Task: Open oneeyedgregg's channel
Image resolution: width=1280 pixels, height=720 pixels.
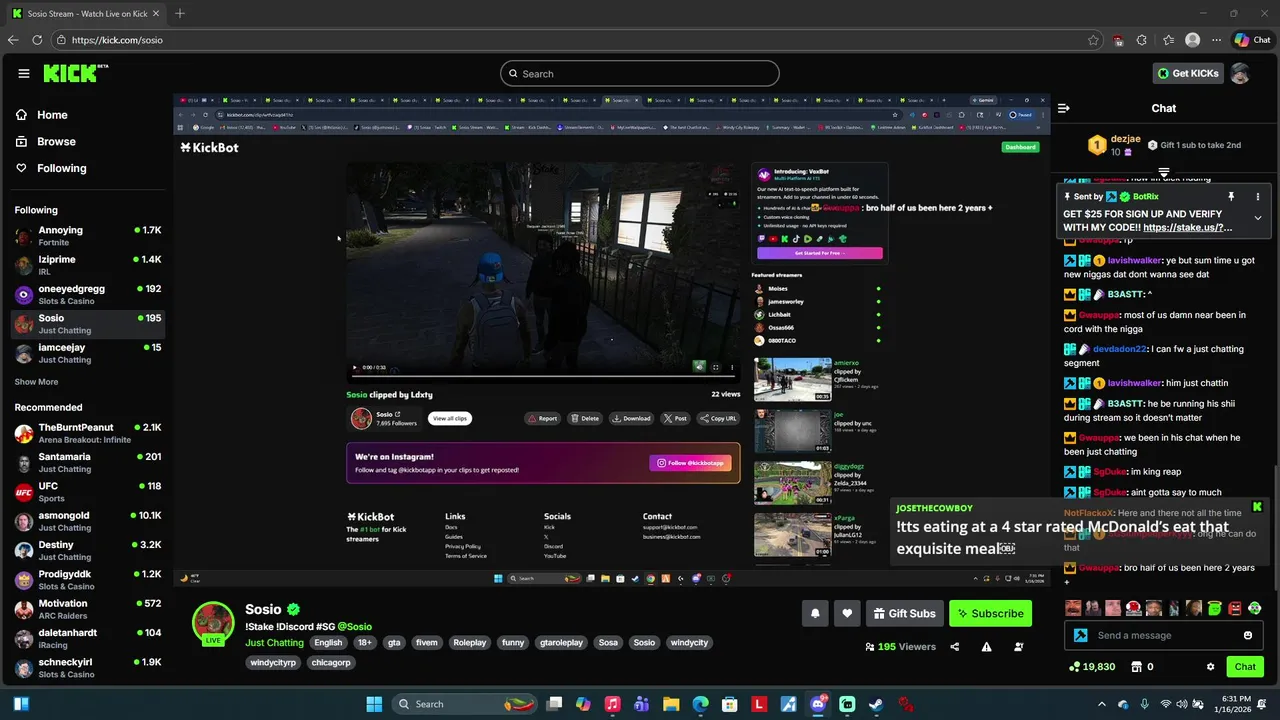Action: [x=88, y=294]
